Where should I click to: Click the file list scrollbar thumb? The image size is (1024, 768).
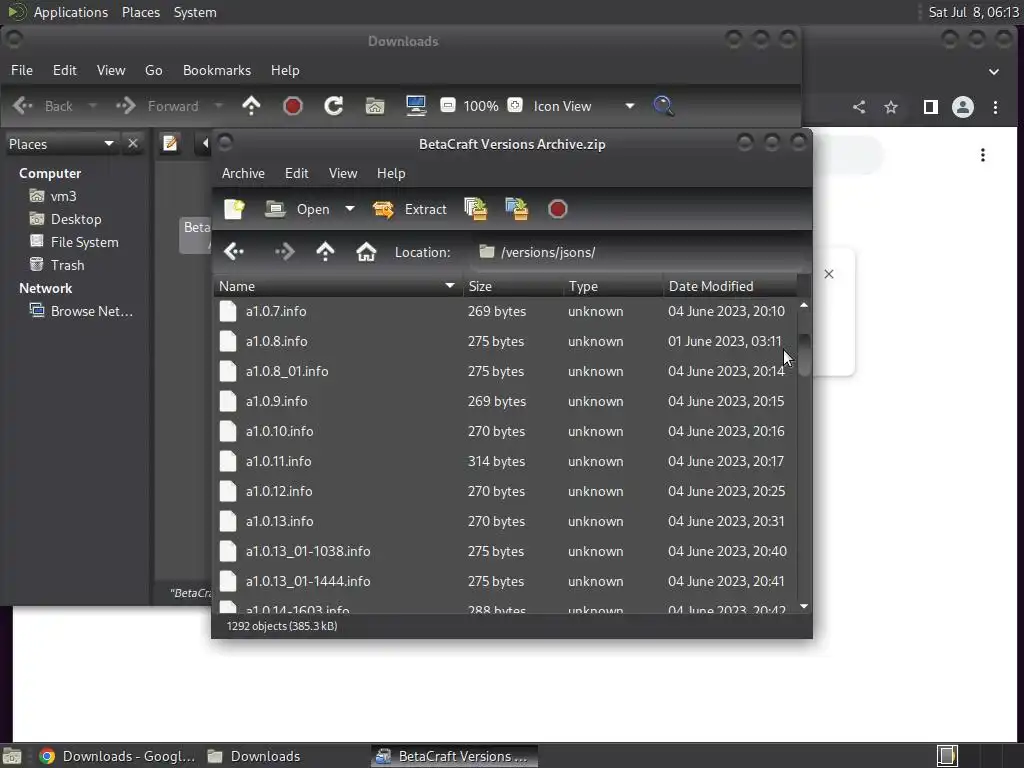coord(804,355)
